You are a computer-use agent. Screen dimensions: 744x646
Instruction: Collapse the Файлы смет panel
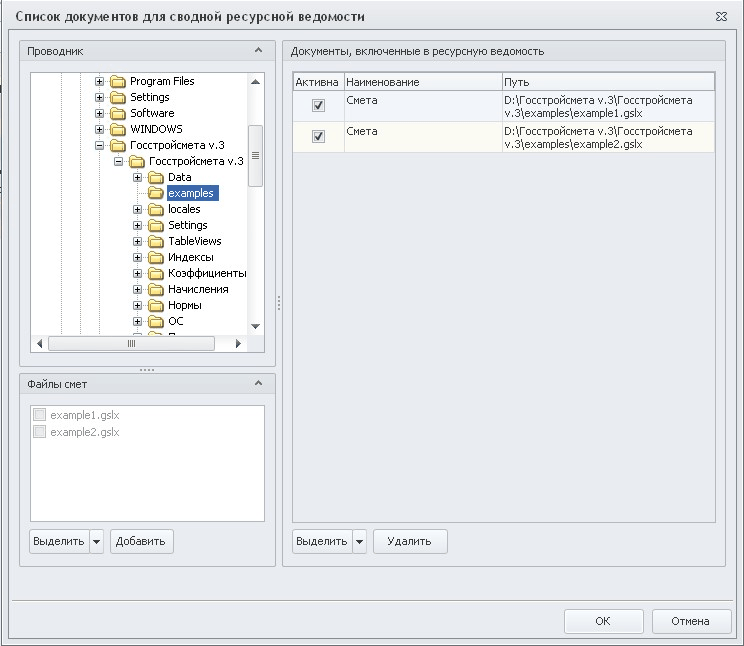click(x=259, y=383)
